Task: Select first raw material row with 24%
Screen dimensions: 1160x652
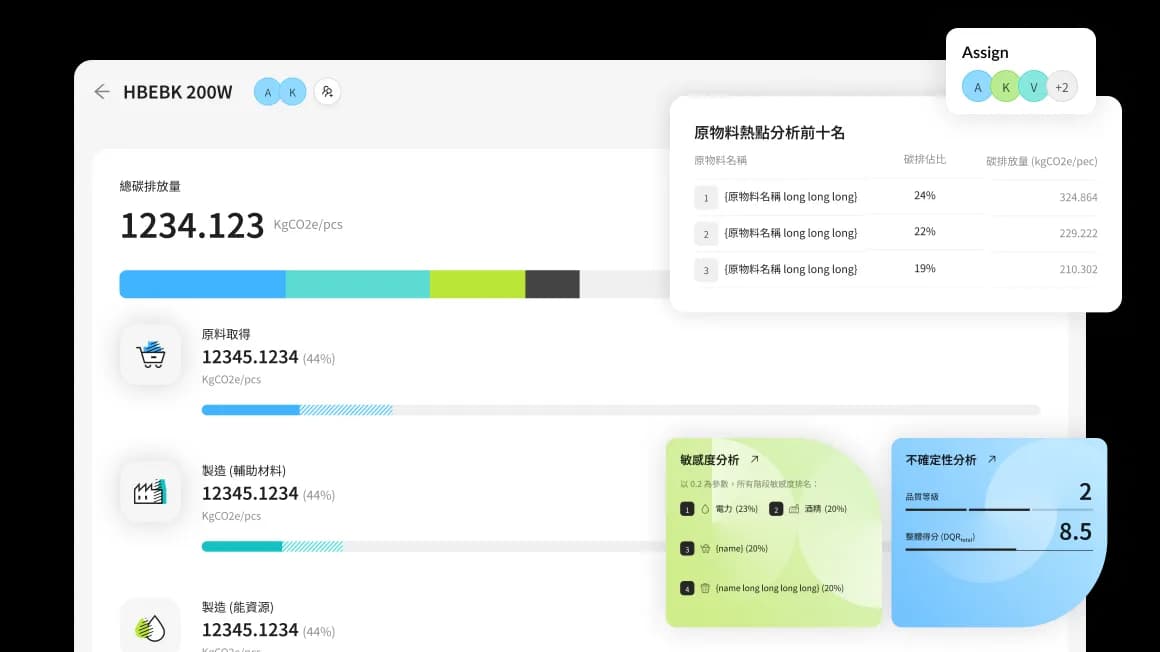Action: coord(895,197)
